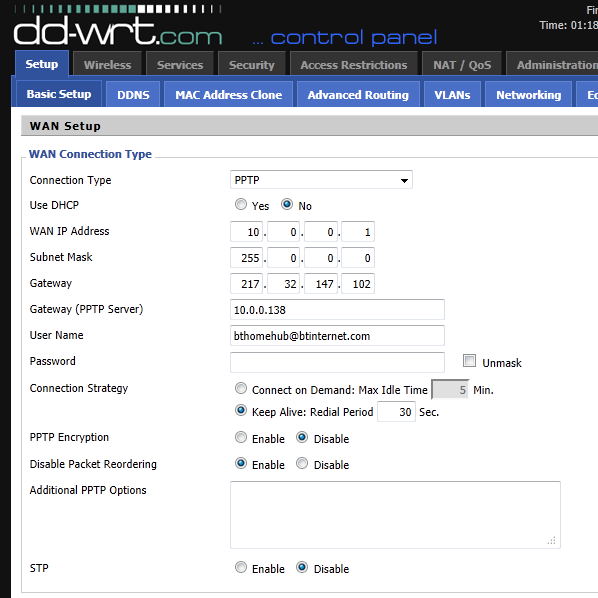Image resolution: width=598 pixels, height=598 pixels.
Task: Focus the User Name field
Action: [337, 335]
